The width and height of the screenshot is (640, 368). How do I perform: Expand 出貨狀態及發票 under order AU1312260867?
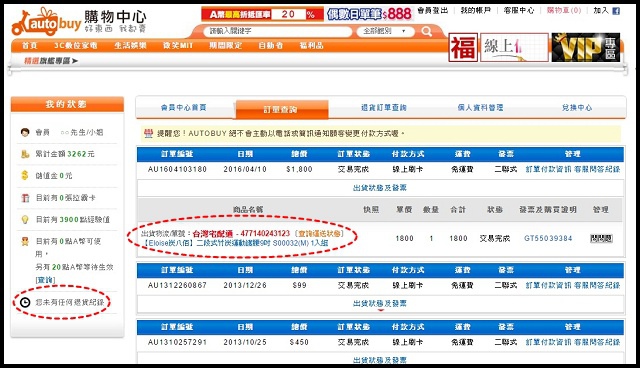pos(380,304)
